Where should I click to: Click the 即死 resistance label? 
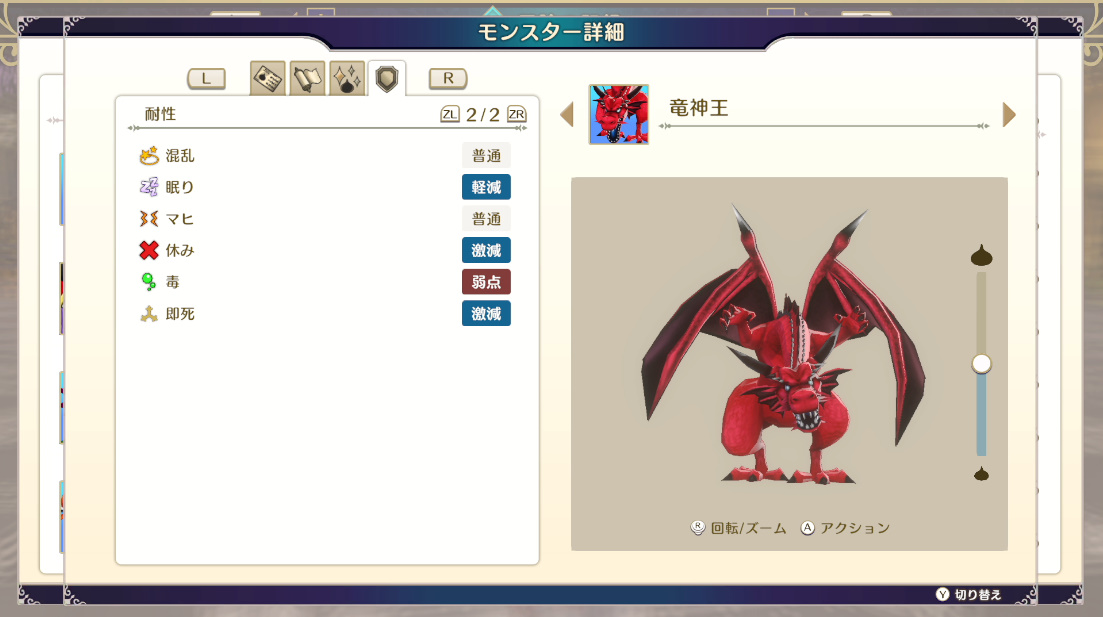pos(180,314)
